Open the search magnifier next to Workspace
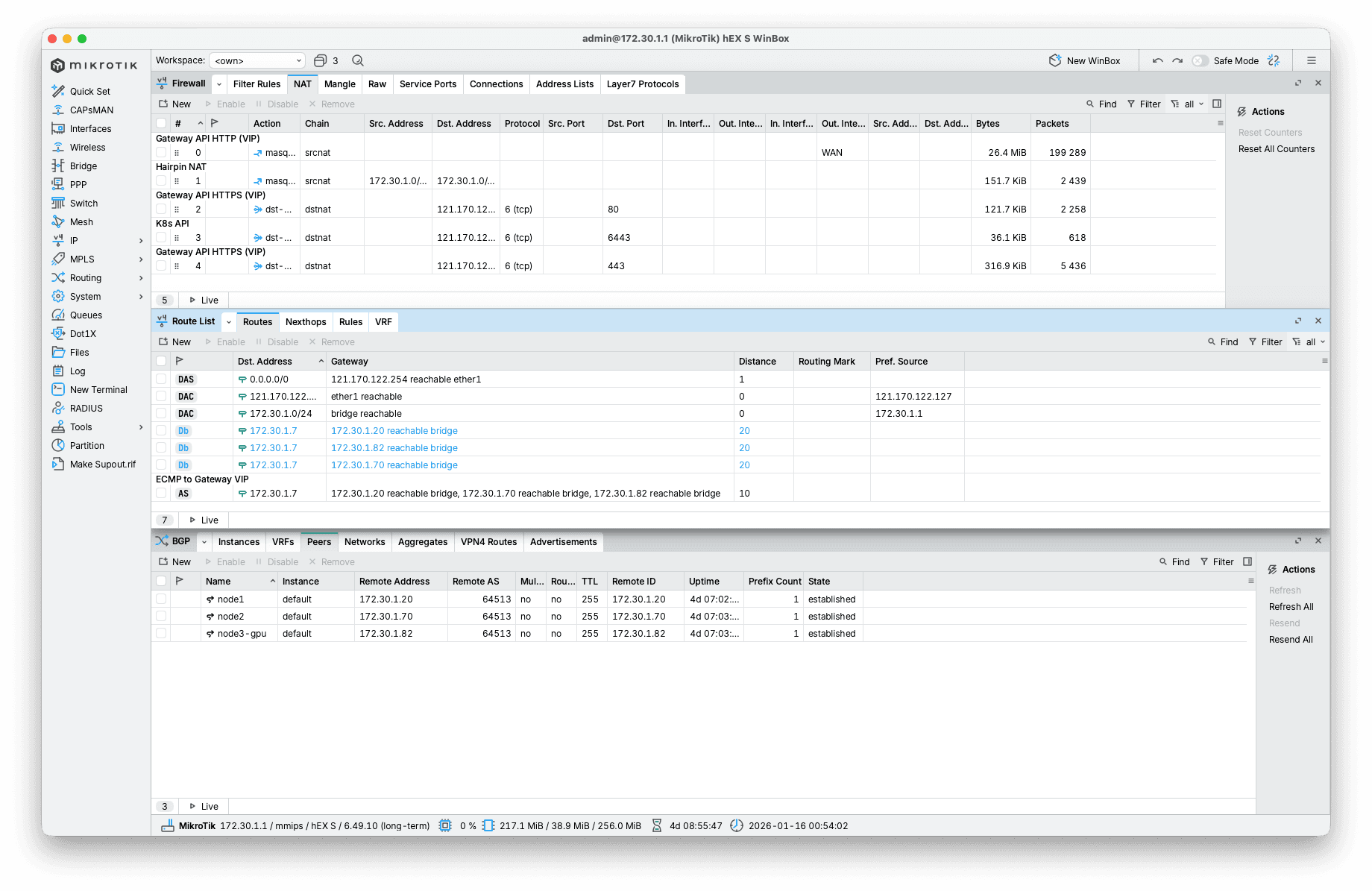This screenshot has height=891, width=1372. (358, 60)
